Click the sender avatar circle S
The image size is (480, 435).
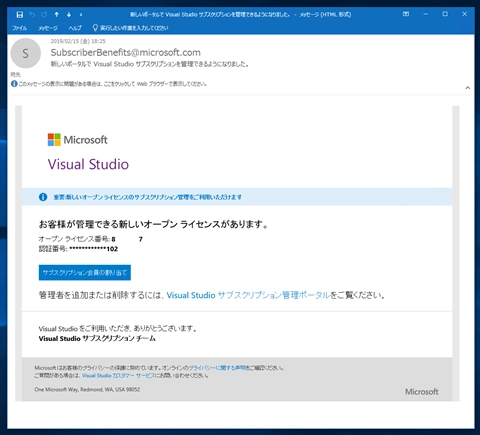[26, 53]
